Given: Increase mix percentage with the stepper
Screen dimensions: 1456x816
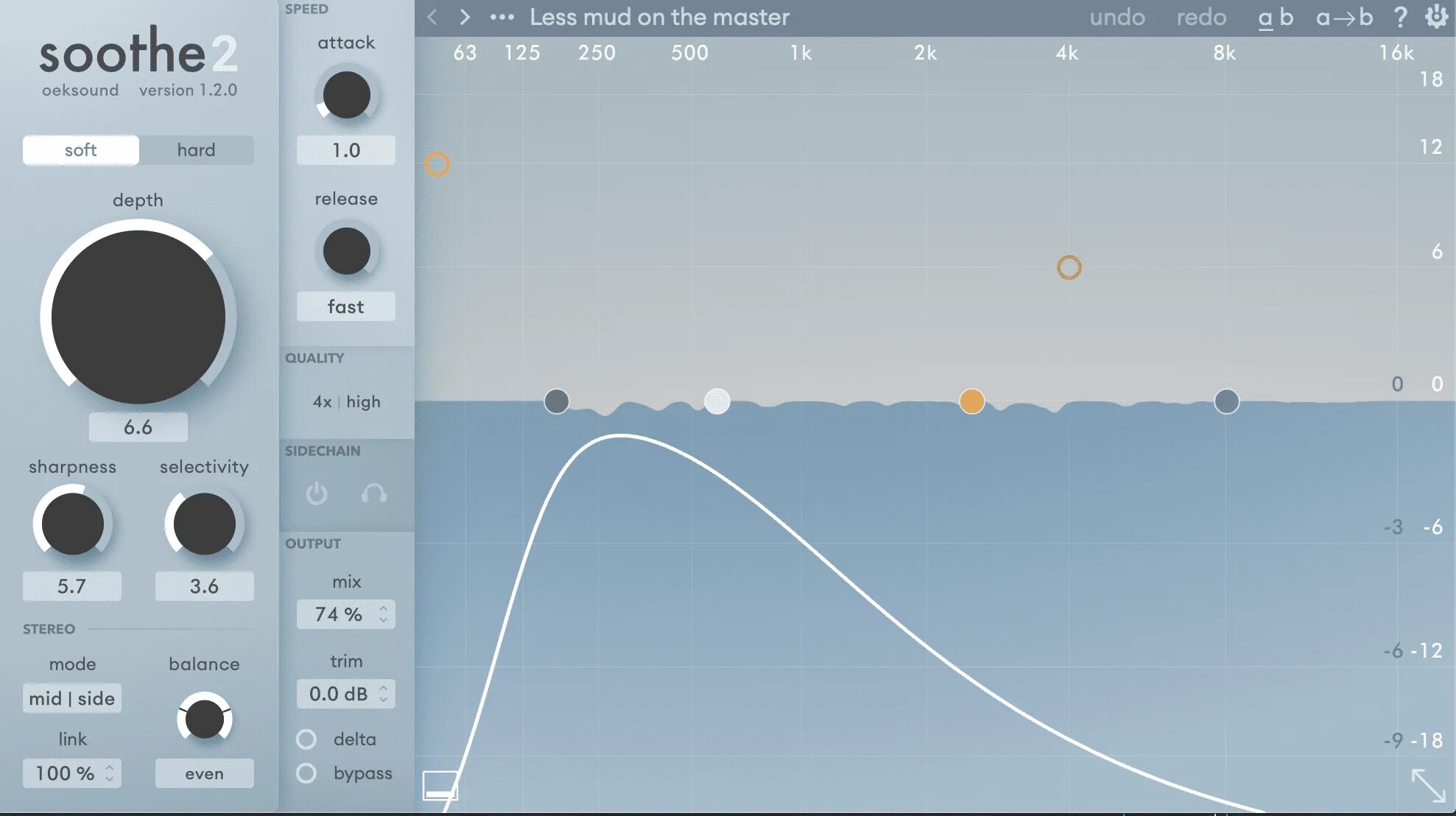Looking at the screenshot, I should (x=383, y=610).
